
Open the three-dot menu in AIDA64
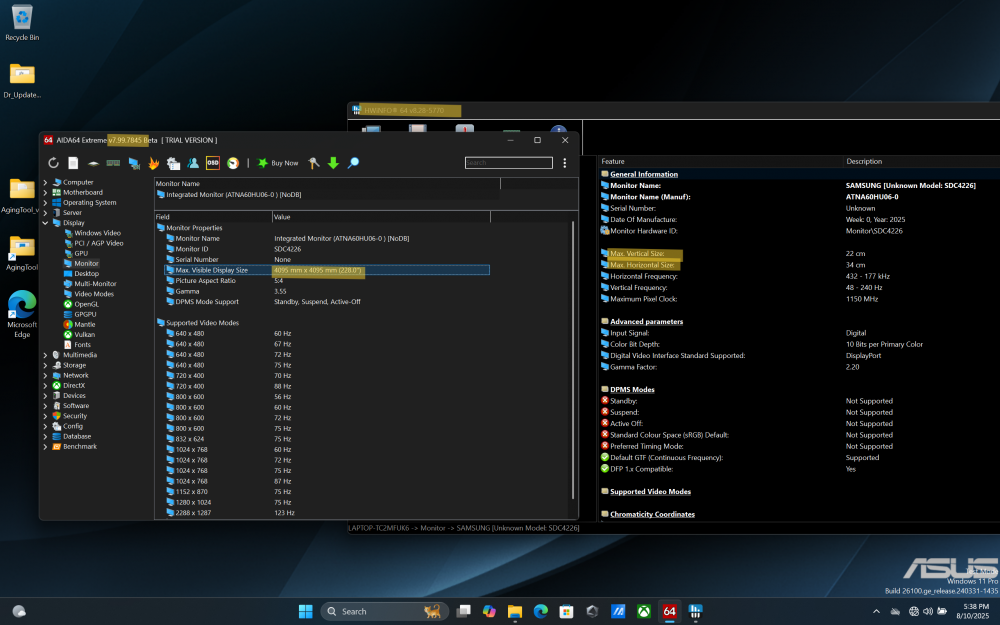(x=564, y=163)
